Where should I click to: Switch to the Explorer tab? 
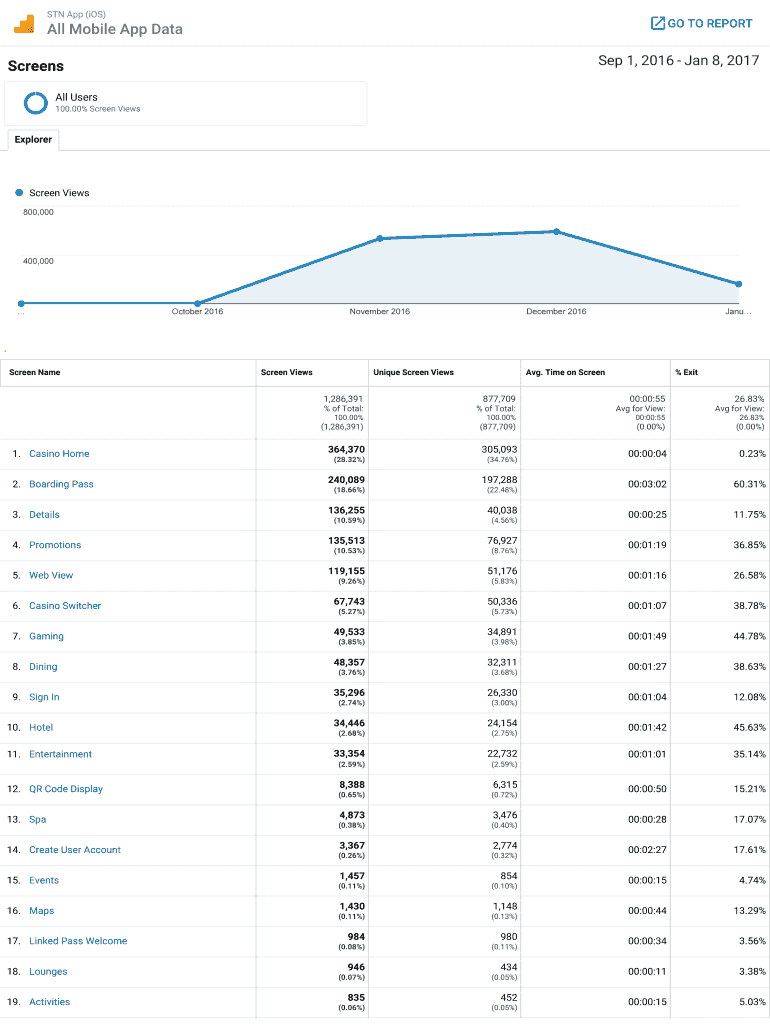pyautogui.click(x=33, y=140)
